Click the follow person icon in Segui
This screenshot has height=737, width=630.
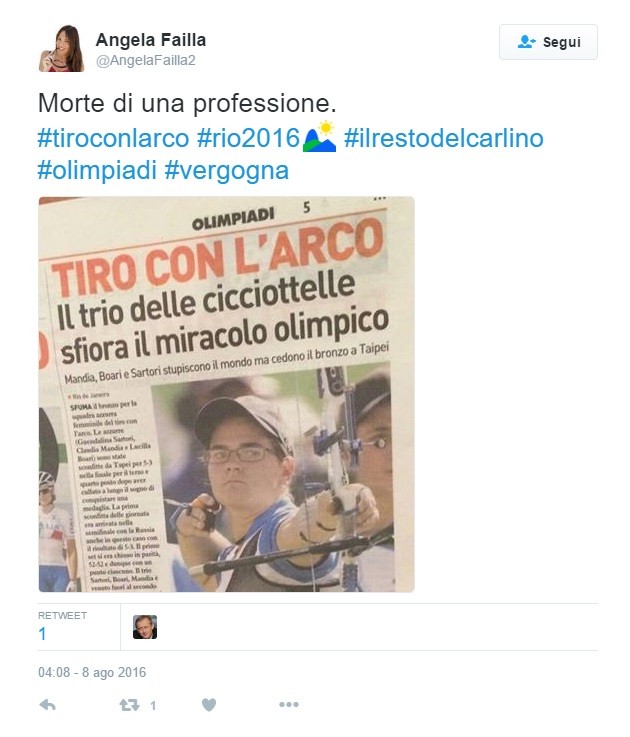click(x=527, y=42)
